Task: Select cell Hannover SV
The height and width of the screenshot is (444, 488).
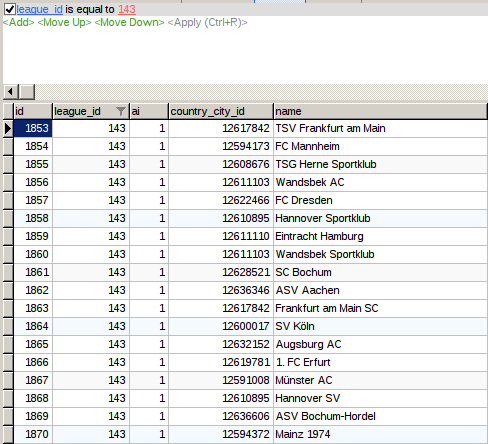Action: 380,398
